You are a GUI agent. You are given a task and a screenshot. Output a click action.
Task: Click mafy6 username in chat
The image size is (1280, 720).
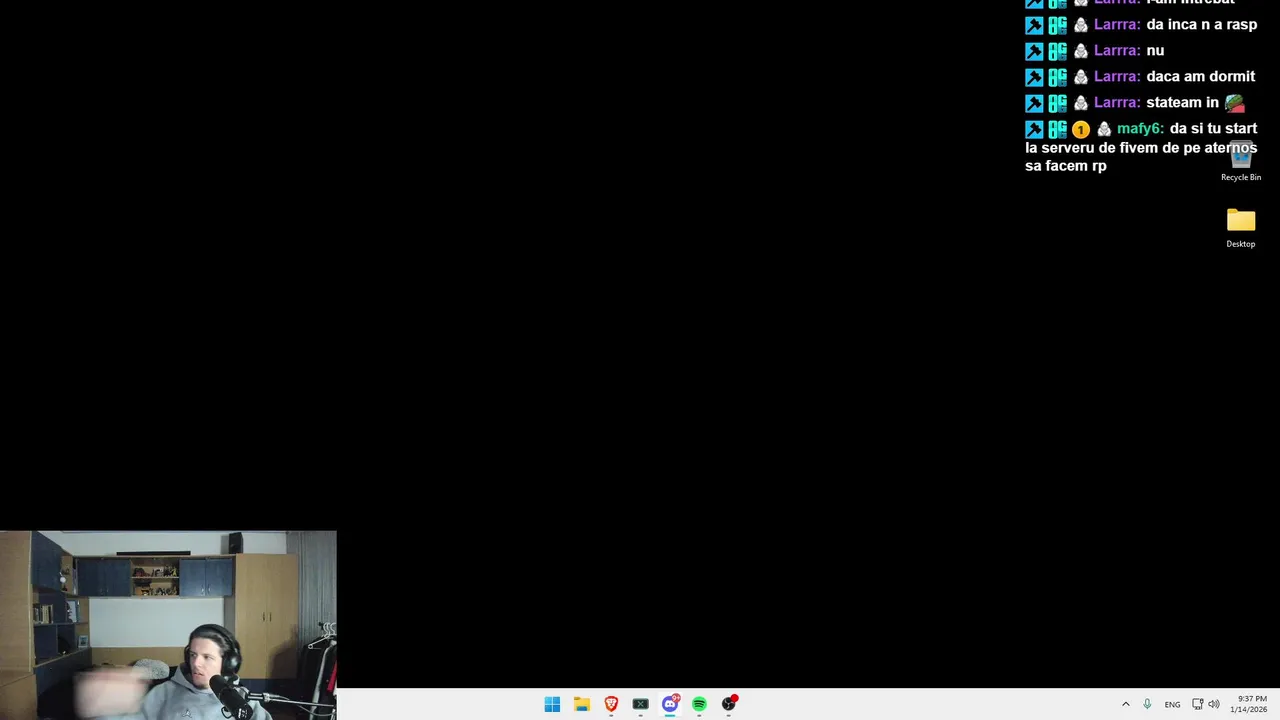point(1140,129)
